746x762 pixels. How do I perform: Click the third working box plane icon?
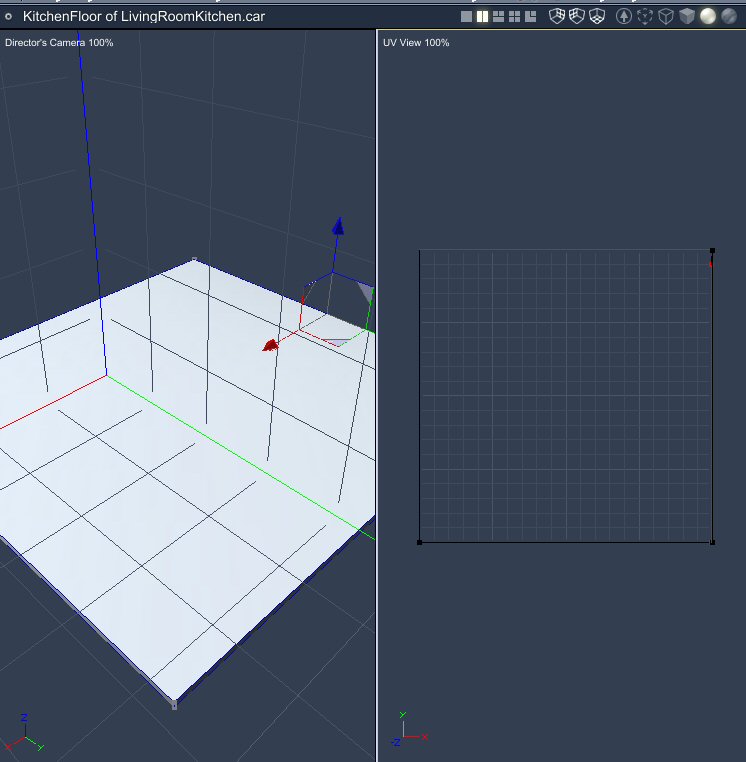pyautogui.click(x=597, y=16)
